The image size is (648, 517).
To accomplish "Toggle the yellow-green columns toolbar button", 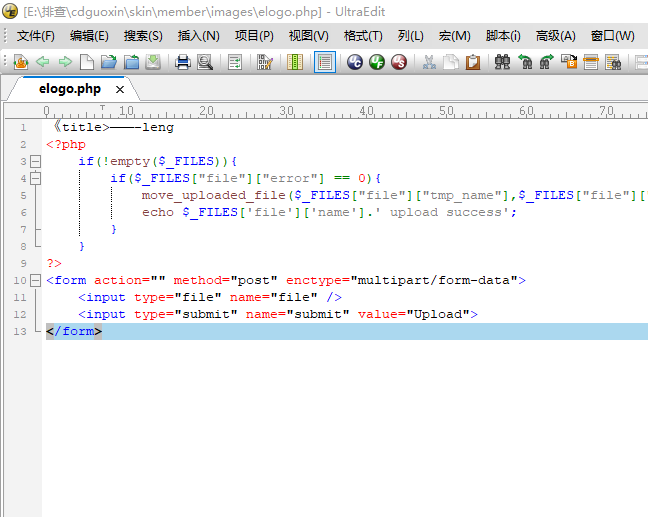I will (295, 62).
